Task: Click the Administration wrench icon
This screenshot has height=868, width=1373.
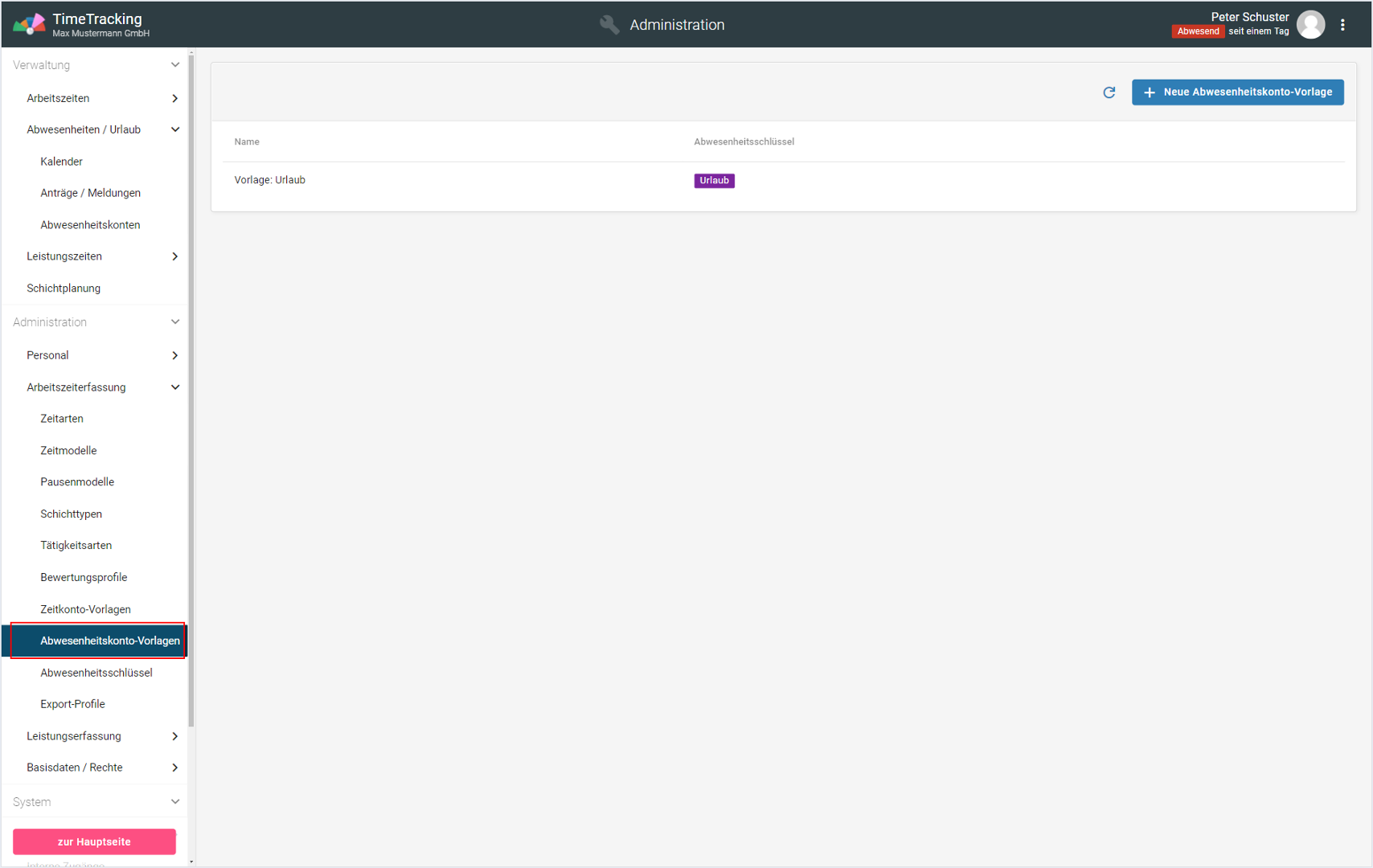Action: pos(609,25)
